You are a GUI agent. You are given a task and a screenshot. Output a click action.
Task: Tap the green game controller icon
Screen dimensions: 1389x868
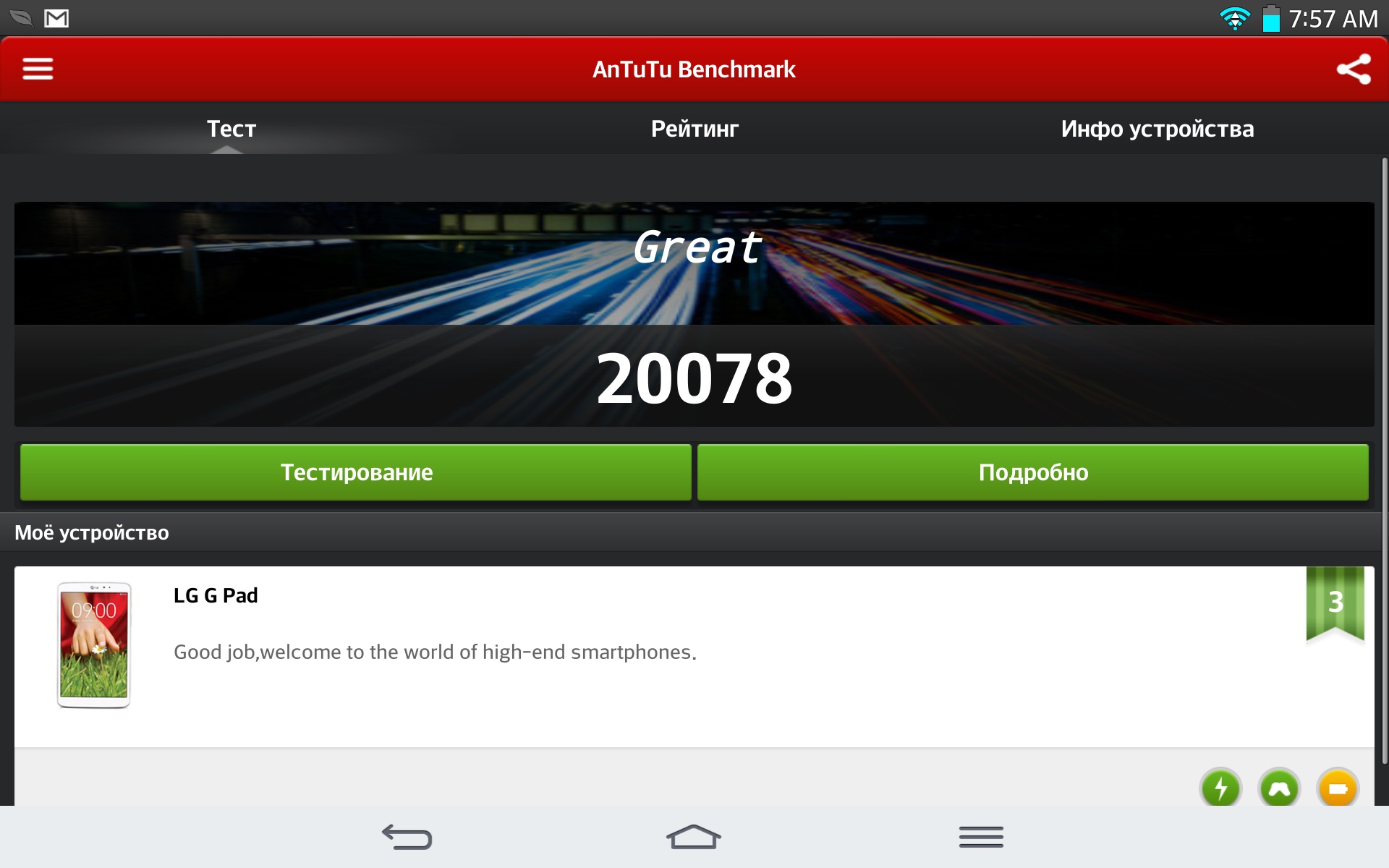click(x=1279, y=788)
